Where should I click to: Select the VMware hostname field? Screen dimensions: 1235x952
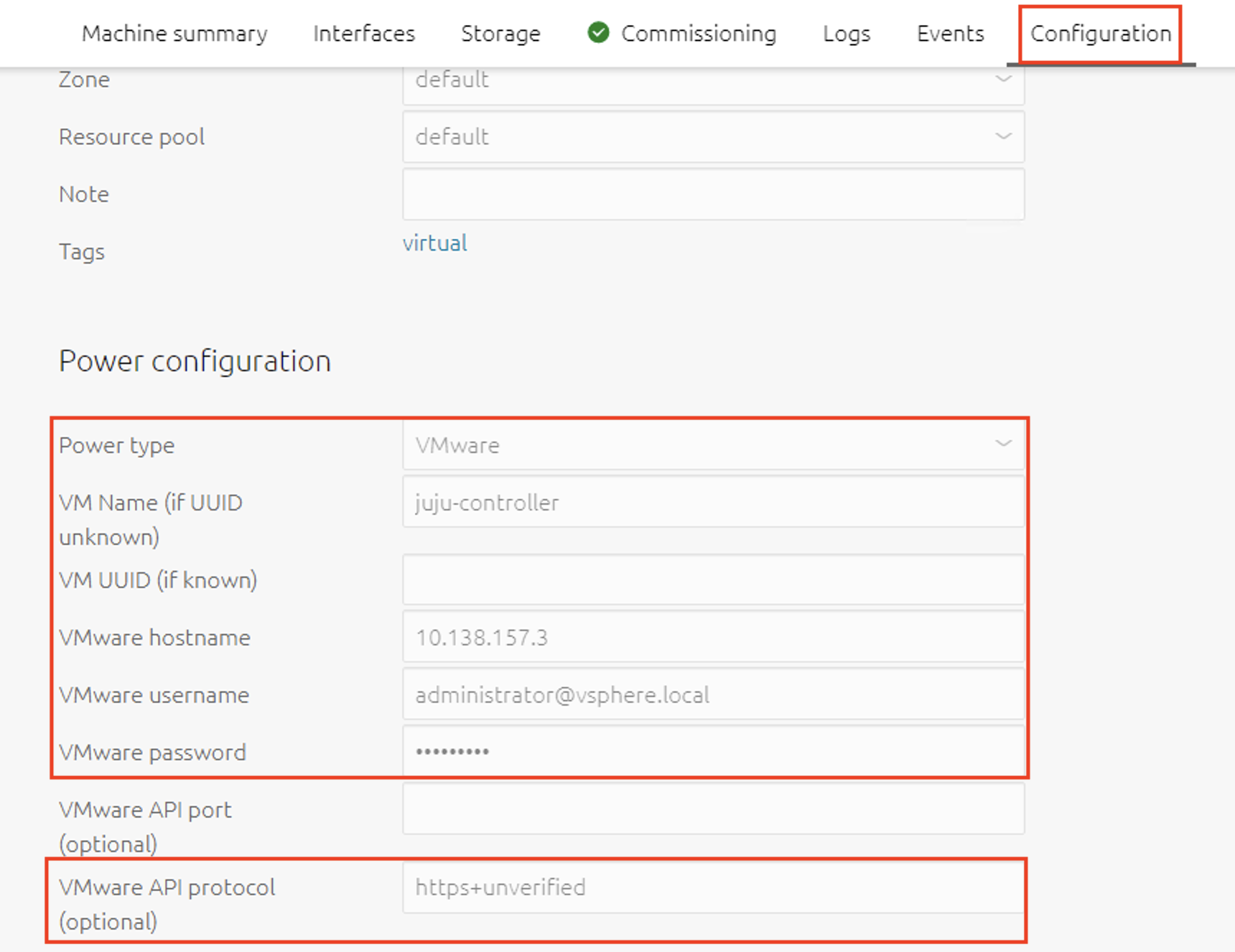tap(713, 637)
